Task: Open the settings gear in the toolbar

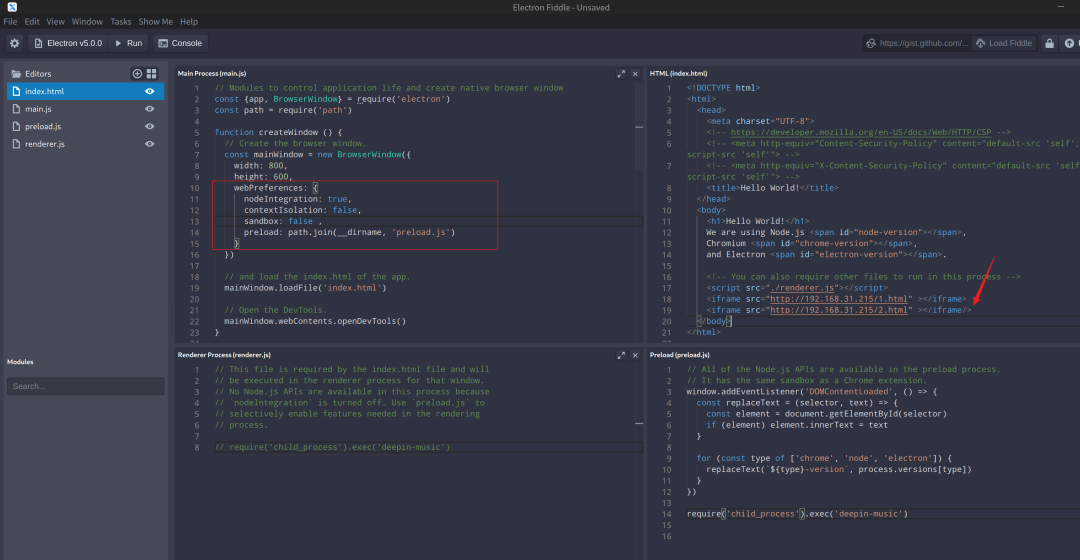Action: point(14,43)
